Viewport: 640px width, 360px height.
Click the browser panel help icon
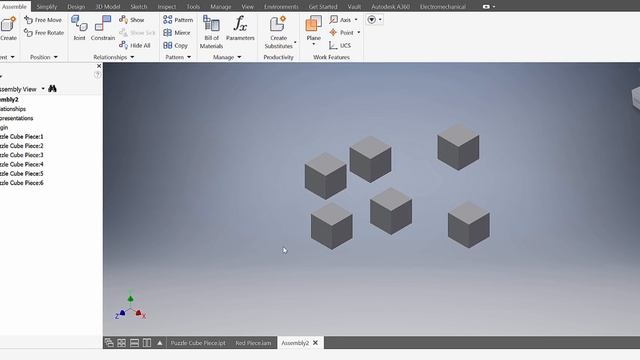pos(98,75)
